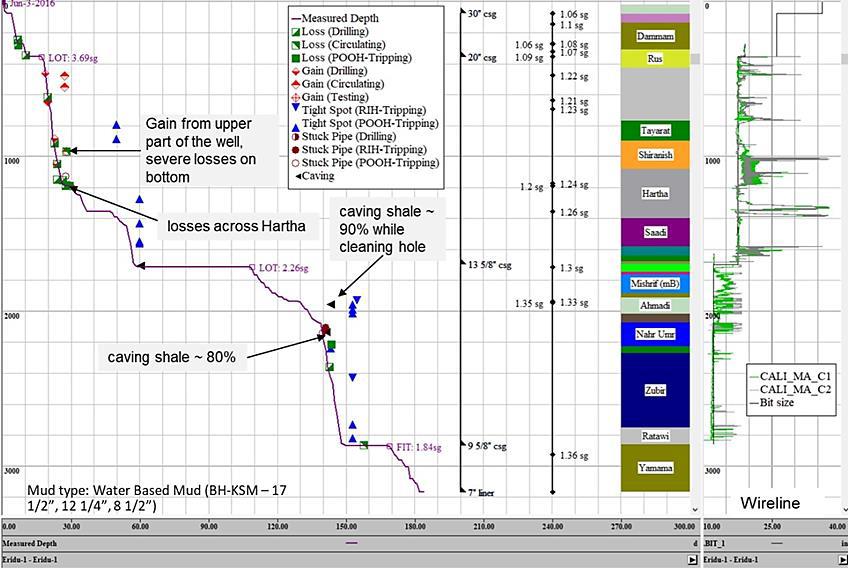This screenshot has height=568, width=848.
Task: Click the Loss (Drilling) legend icon
Action: click(295, 31)
